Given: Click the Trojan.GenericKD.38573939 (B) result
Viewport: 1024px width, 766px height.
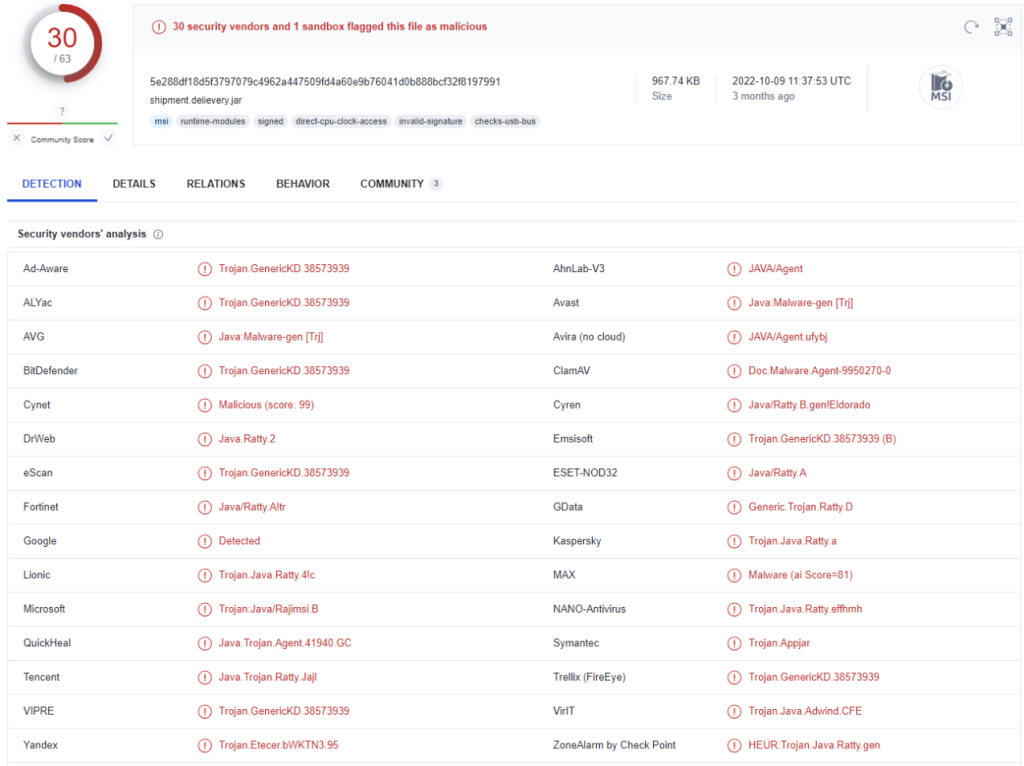Looking at the screenshot, I should [822, 439].
